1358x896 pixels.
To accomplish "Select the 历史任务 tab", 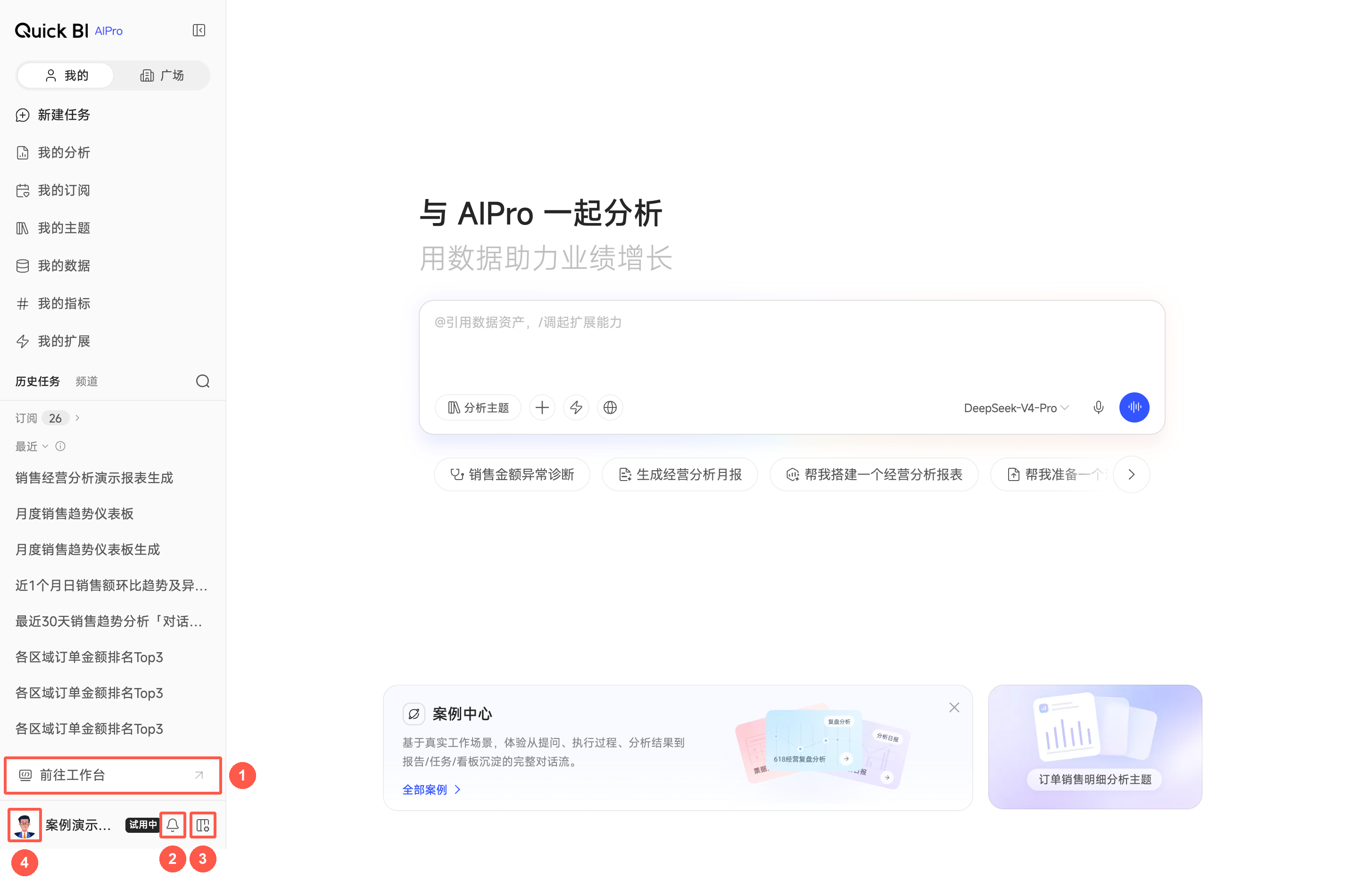I will (x=38, y=381).
